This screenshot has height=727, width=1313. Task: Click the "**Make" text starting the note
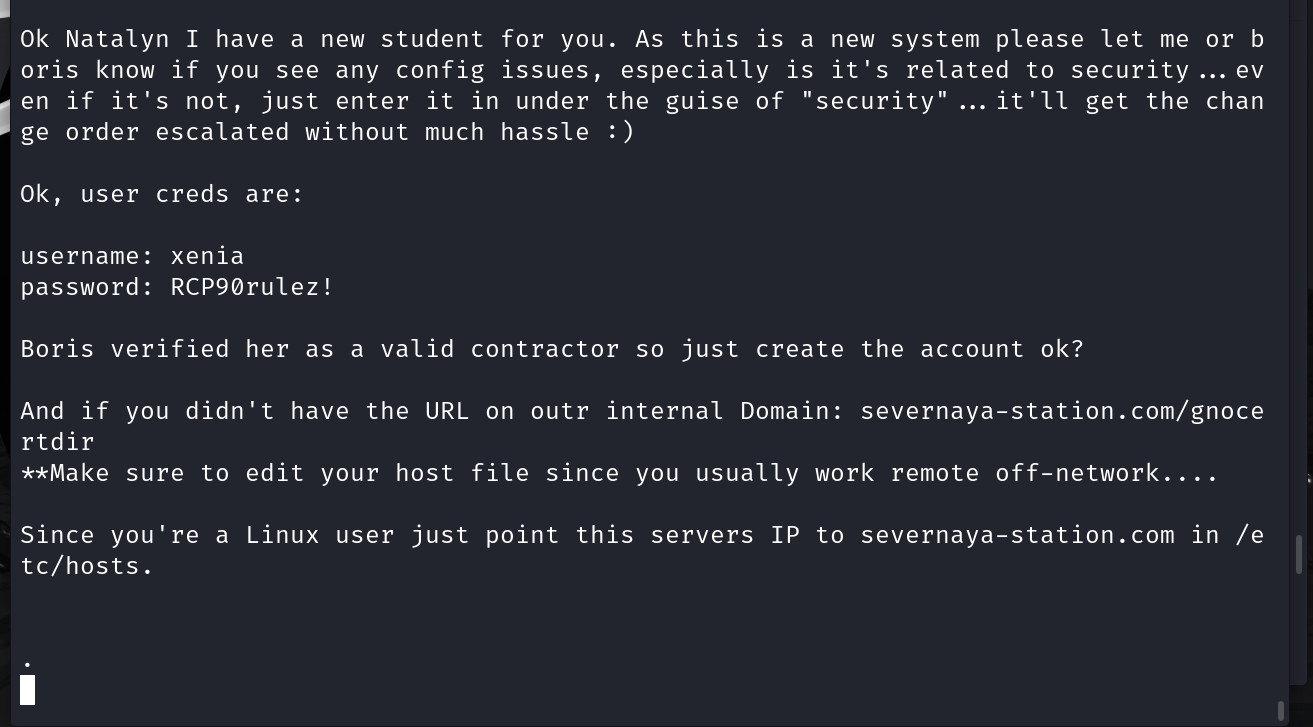click(x=65, y=473)
